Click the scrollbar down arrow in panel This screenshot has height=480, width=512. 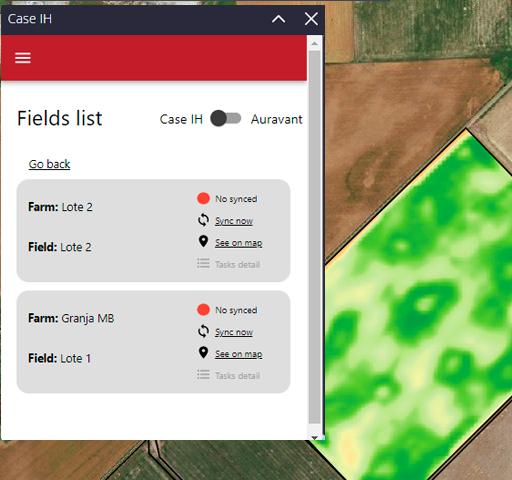click(x=314, y=437)
